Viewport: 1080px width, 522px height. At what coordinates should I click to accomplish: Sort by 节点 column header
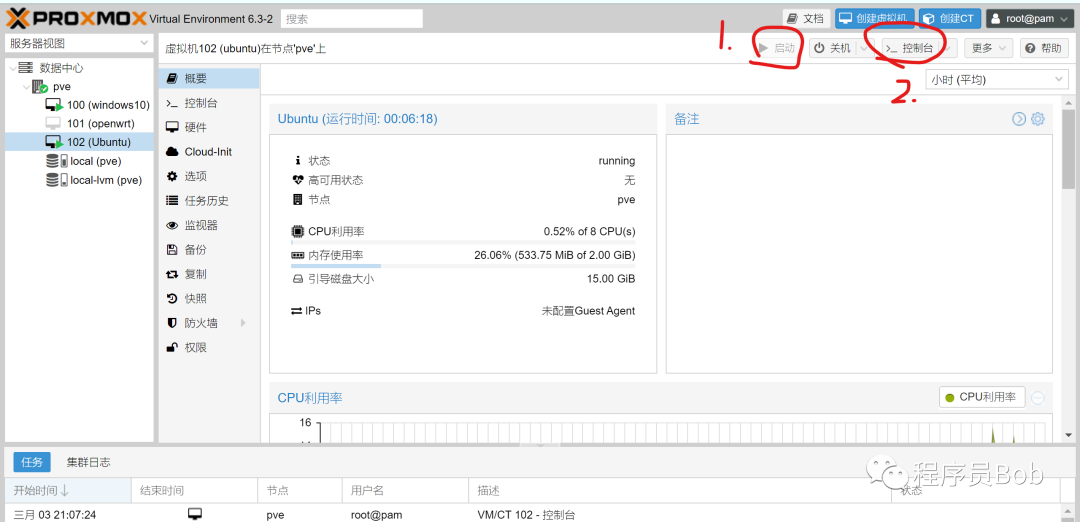[x=300, y=490]
